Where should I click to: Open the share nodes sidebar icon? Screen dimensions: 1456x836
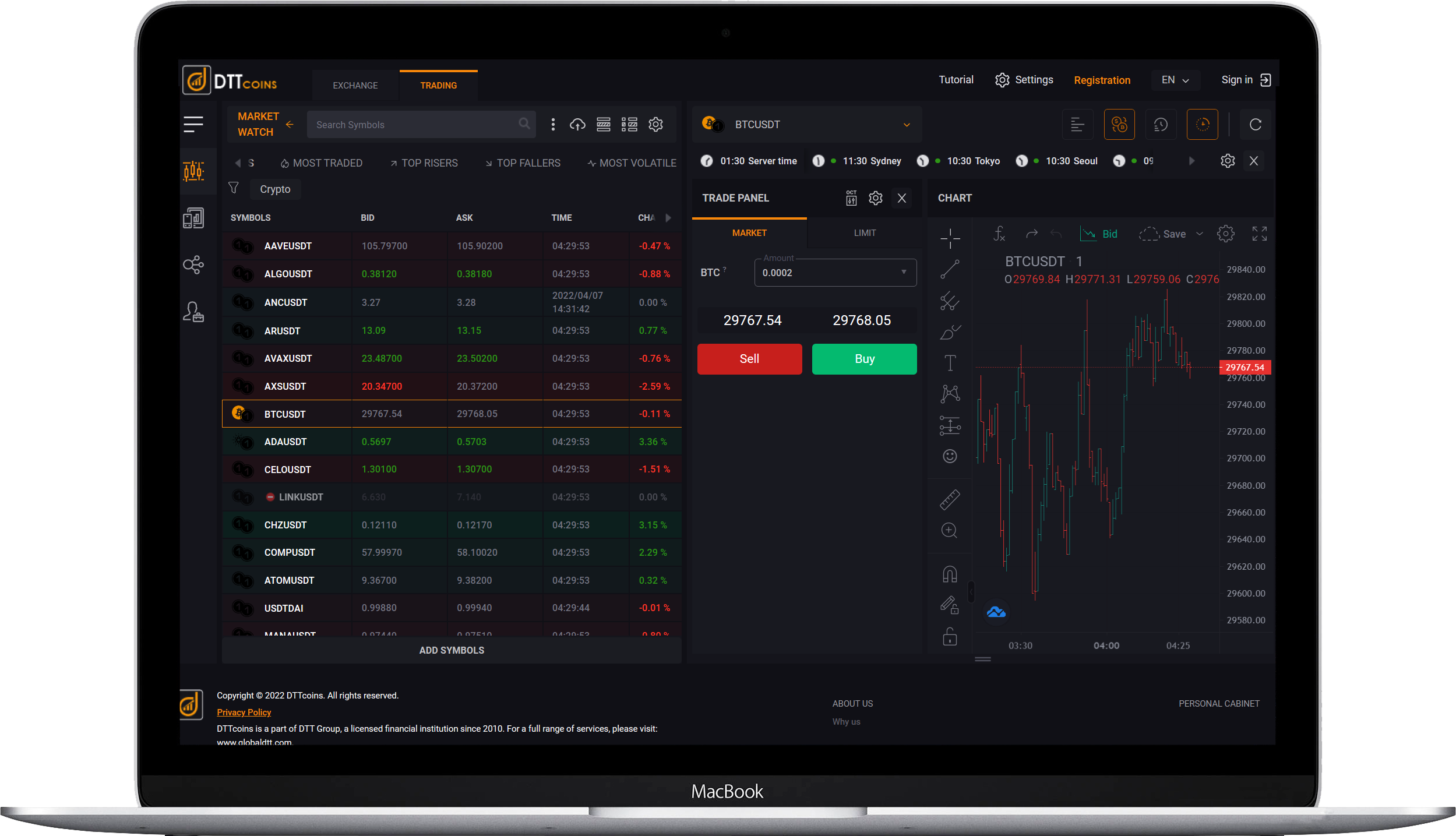pyautogui.click(x=193, y=265)
